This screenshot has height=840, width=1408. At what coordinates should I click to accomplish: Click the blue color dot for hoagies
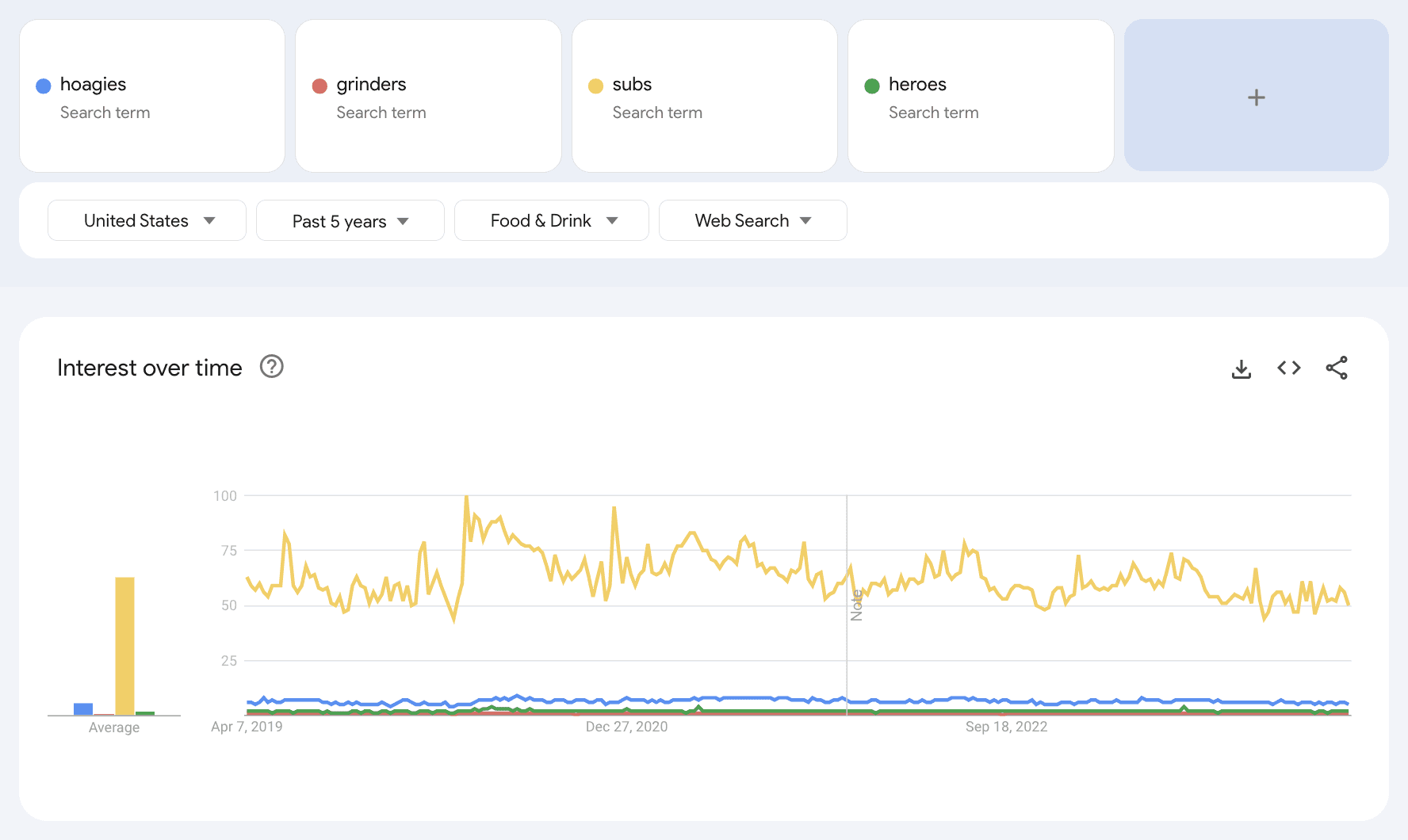[x=44, y=85]
